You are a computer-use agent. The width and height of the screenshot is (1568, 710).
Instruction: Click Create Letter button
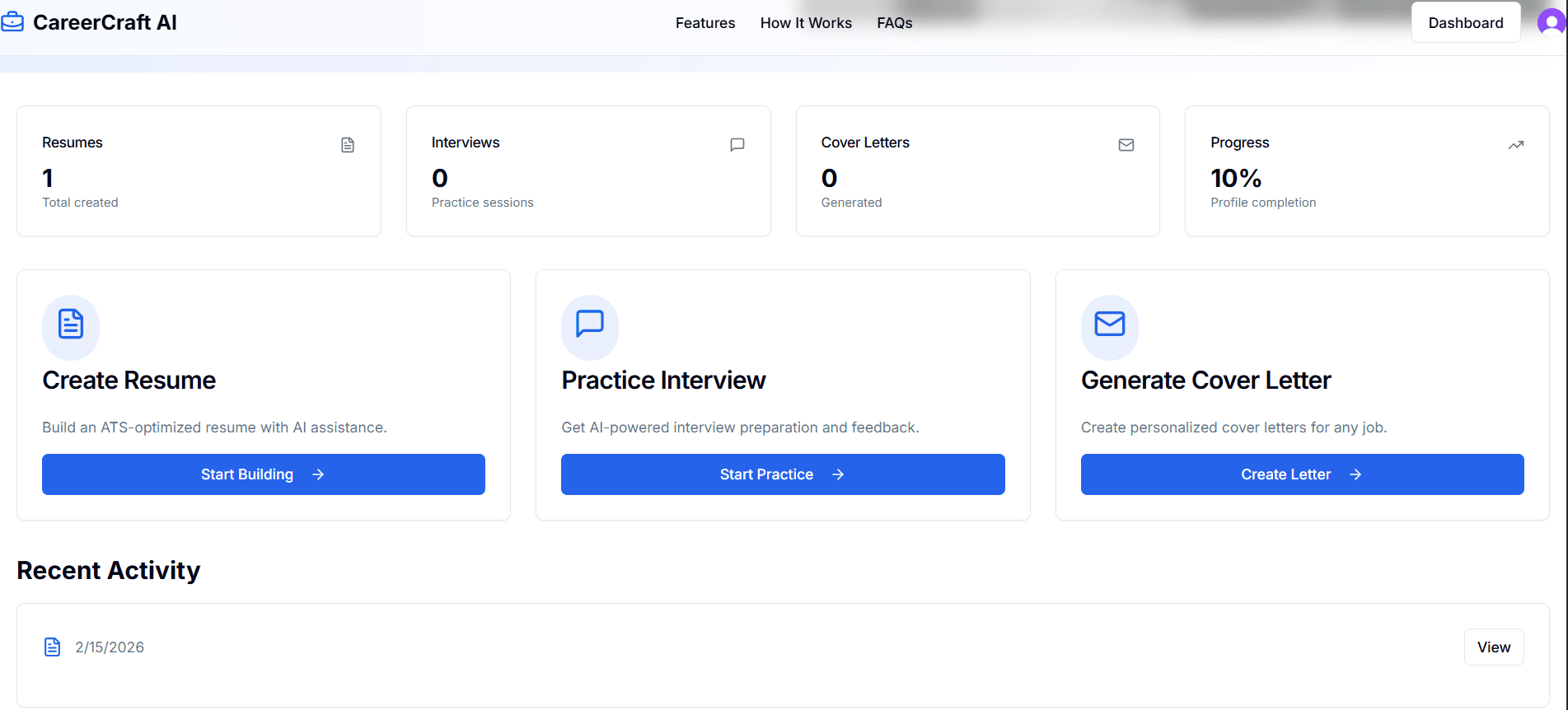pyautogui.click(x=1303, y=474)
